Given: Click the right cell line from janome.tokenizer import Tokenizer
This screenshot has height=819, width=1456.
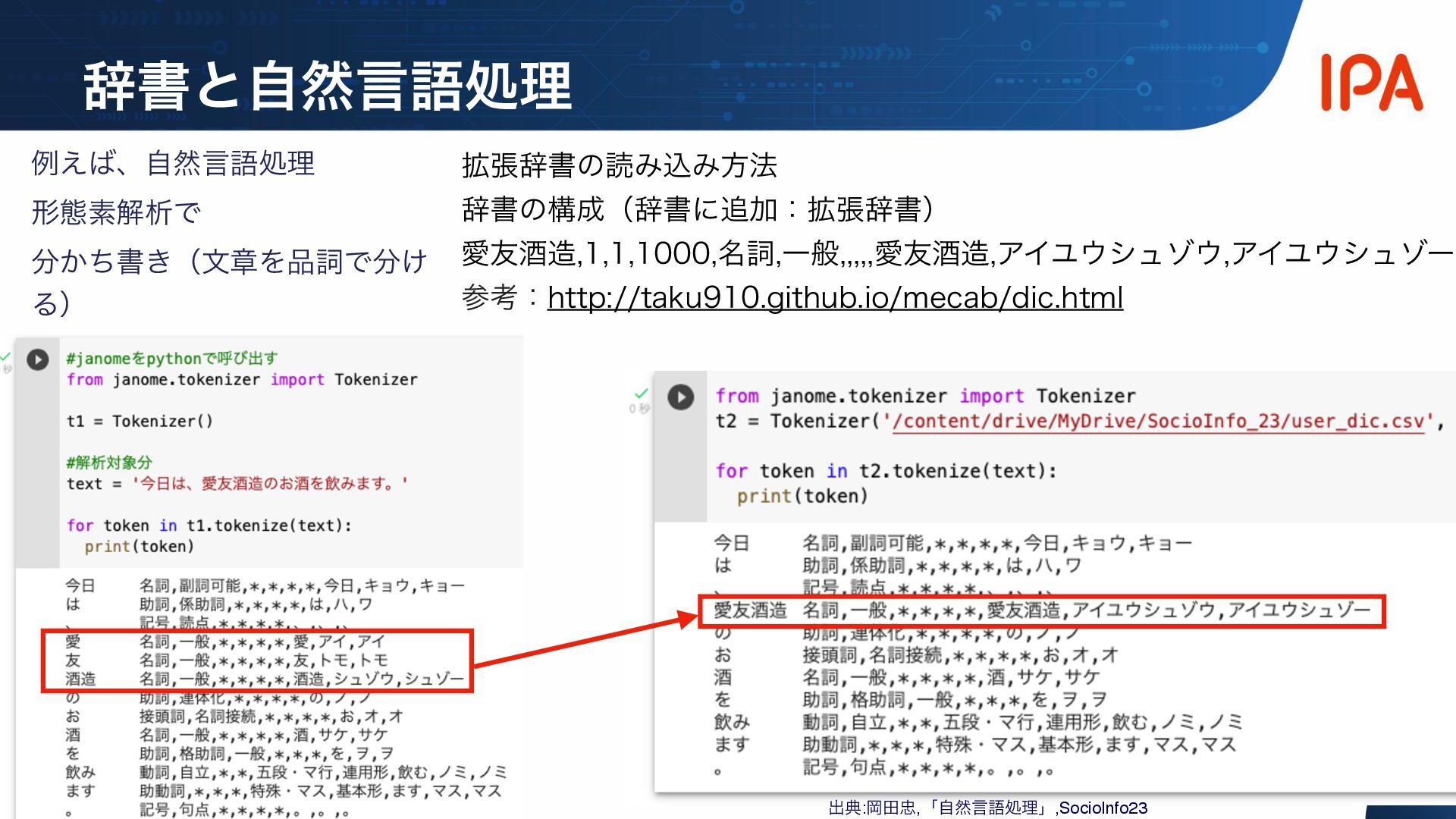Looking at the screenshot, I should pyautogui.click(x=925, y=396).
